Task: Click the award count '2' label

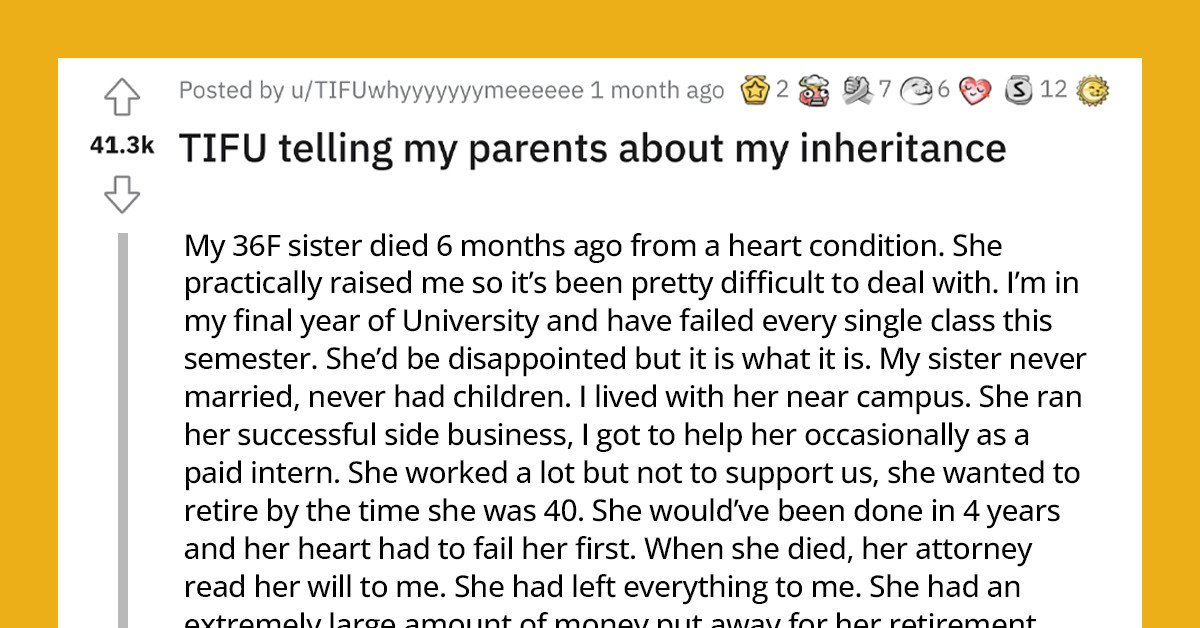Action: coord(782,89)
